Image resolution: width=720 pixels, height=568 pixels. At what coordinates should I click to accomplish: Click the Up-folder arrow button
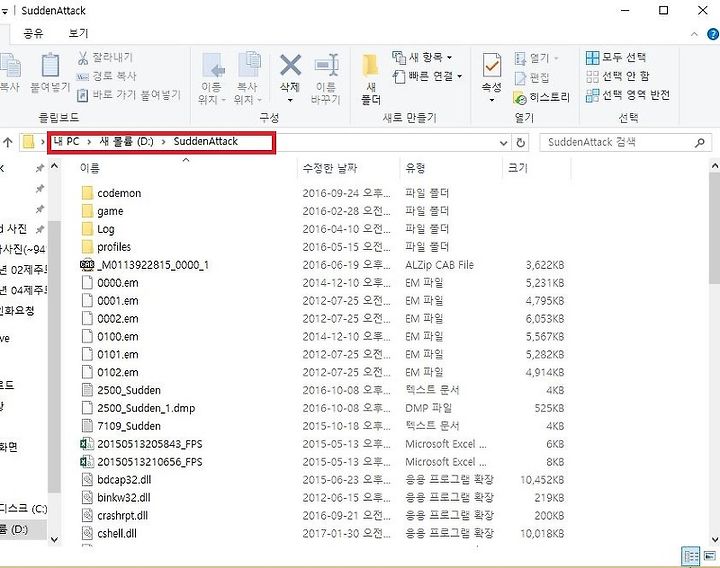pos(8,142)
